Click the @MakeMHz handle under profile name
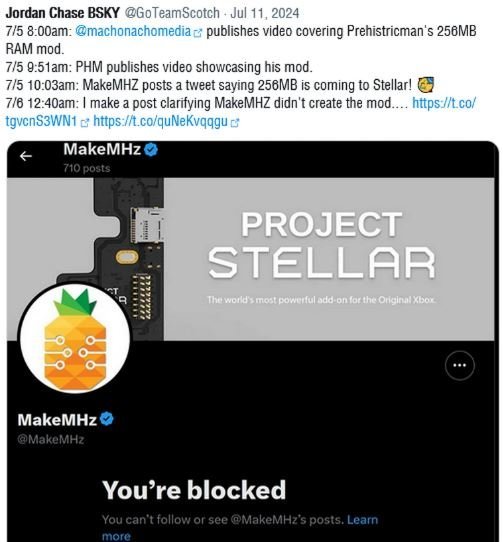 coord(50,439)
